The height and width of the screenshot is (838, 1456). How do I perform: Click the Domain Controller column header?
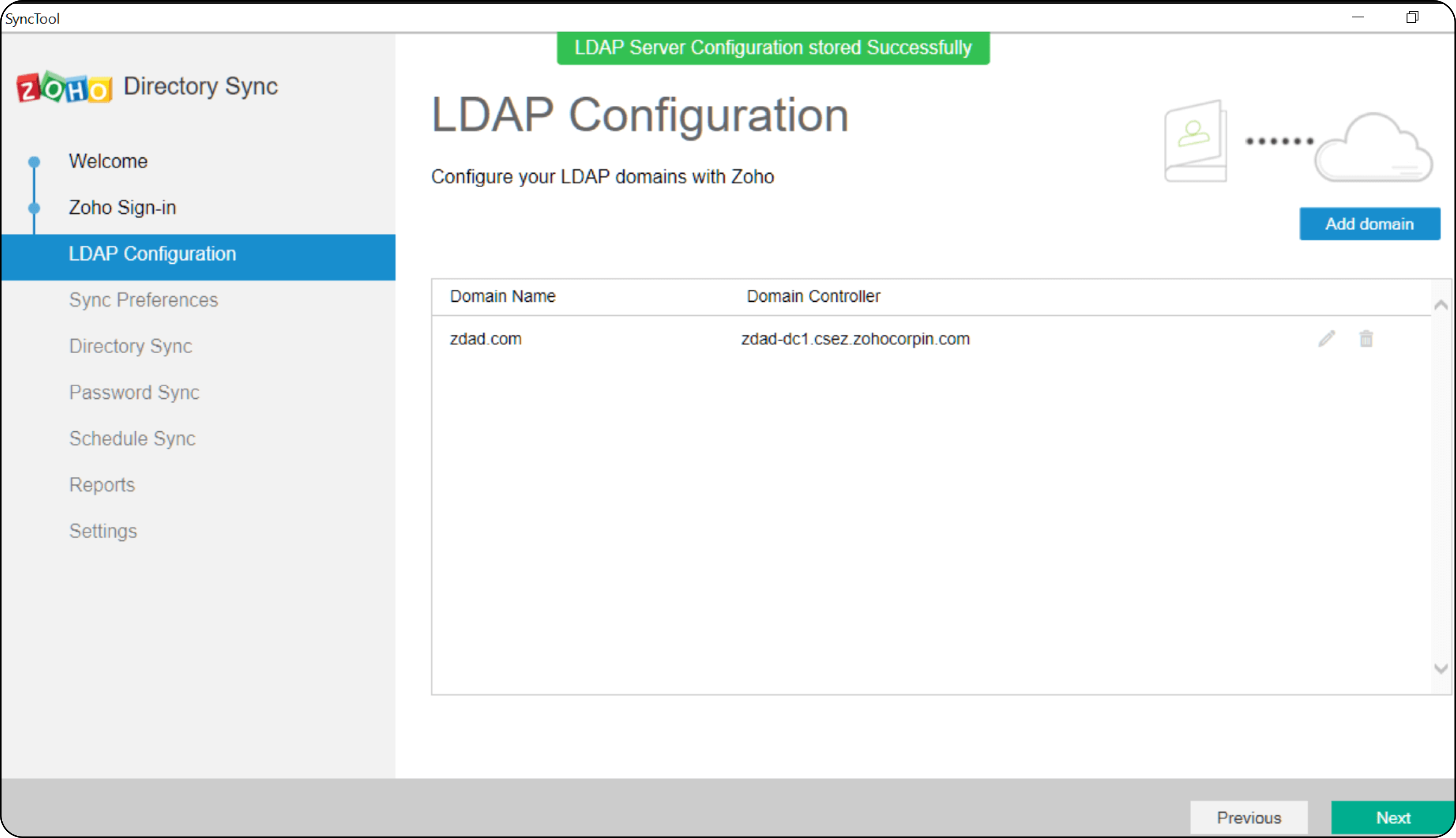click(x=813, y=296)
